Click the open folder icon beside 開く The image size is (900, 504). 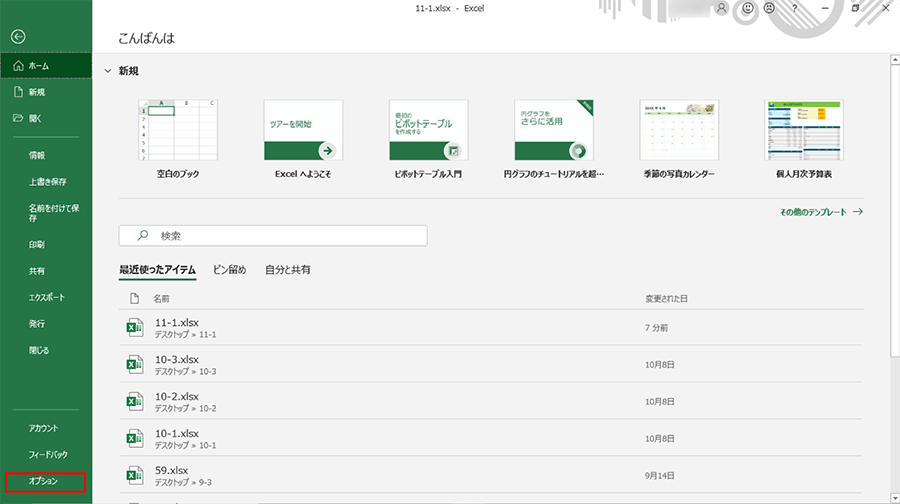click(18, 118)
